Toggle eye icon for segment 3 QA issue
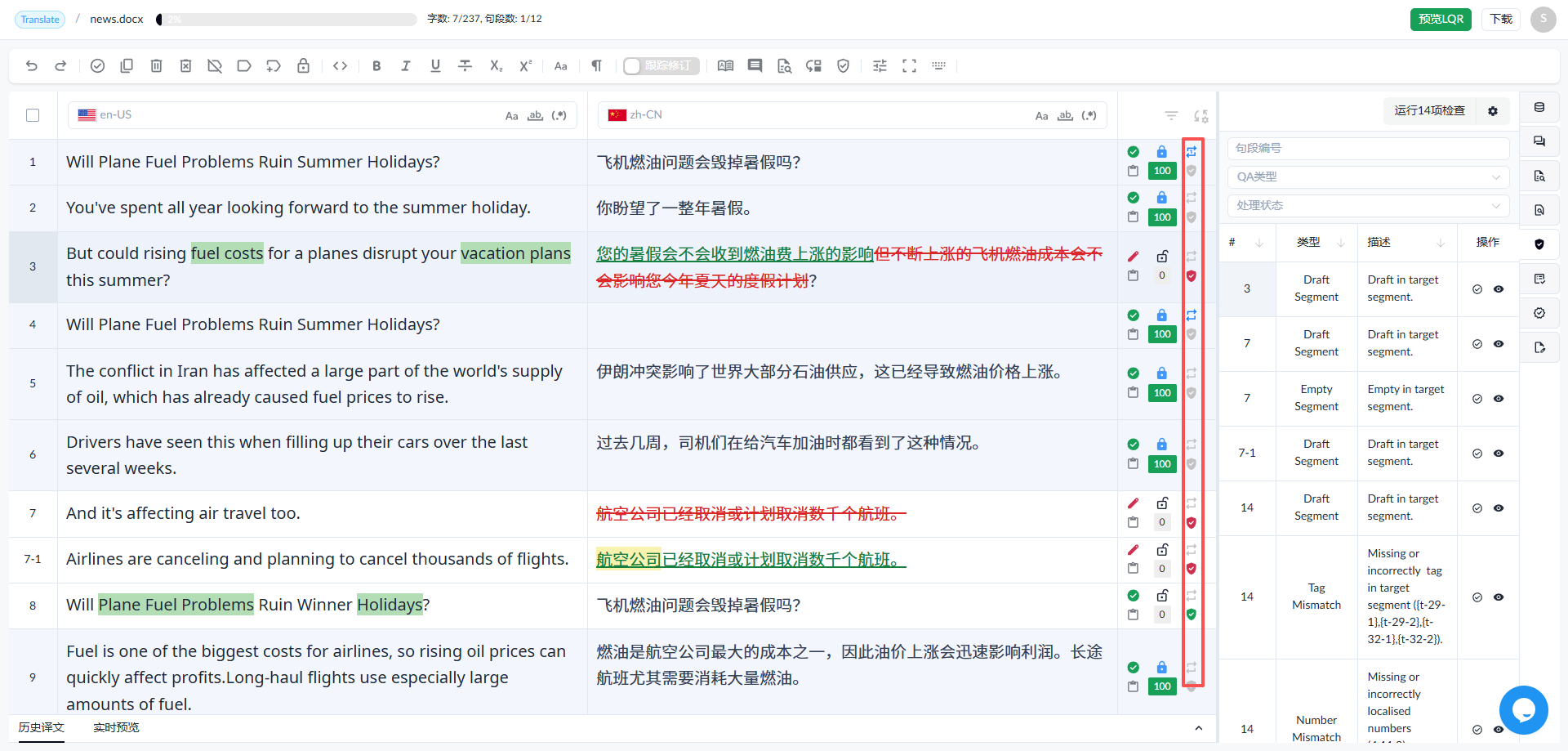This screenshot has height=751, width=1568. [1499, 289]
